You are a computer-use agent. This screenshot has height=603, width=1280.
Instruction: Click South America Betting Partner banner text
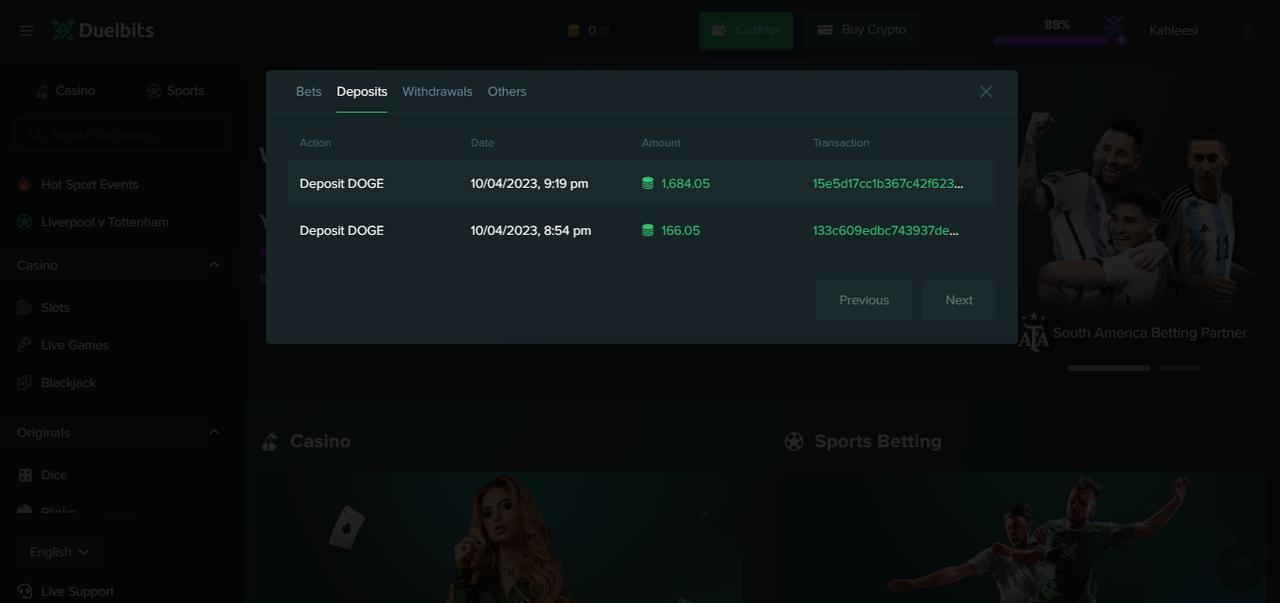[x=1150, y=333]
